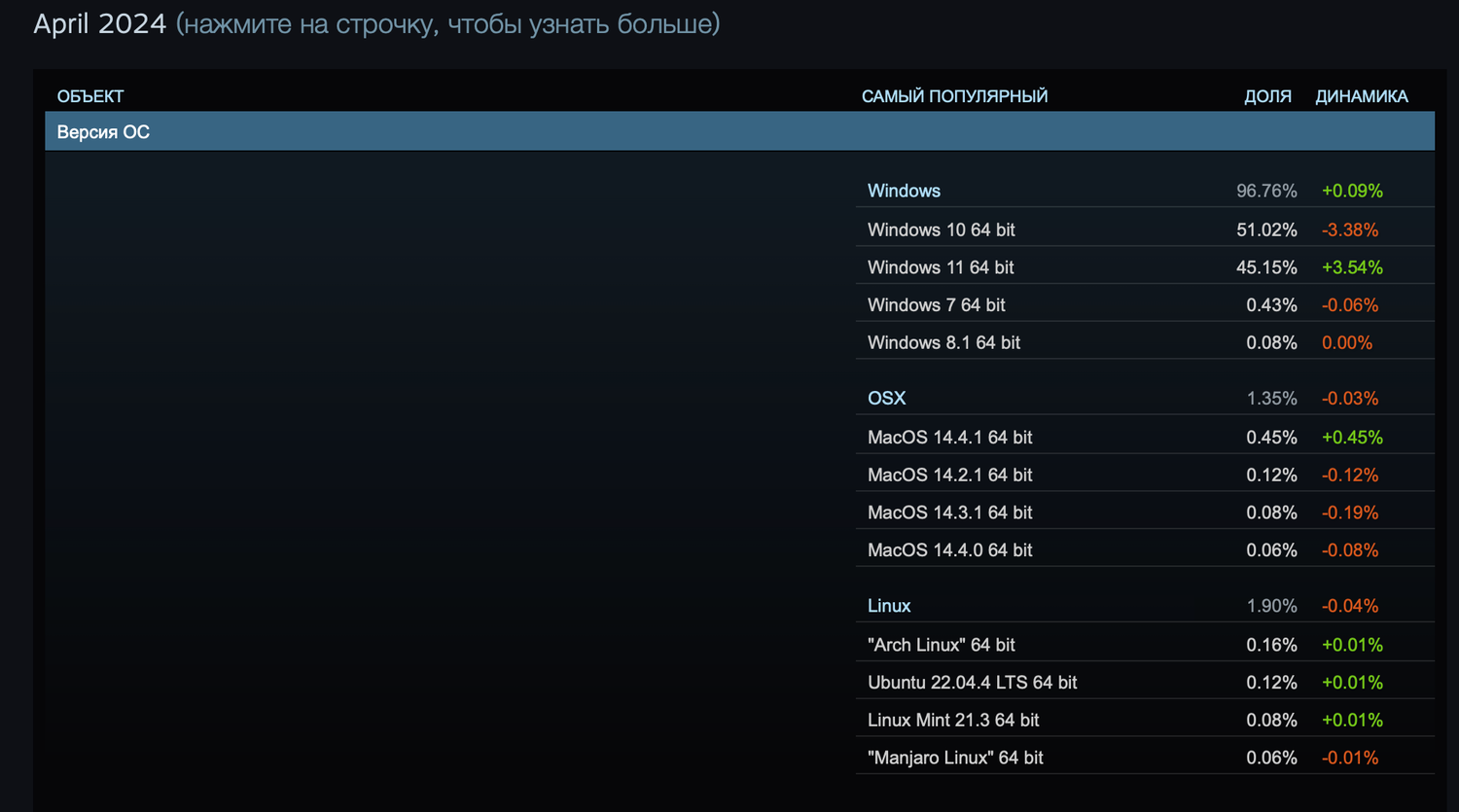Open the Linux group link

click(x=889, y=606)
